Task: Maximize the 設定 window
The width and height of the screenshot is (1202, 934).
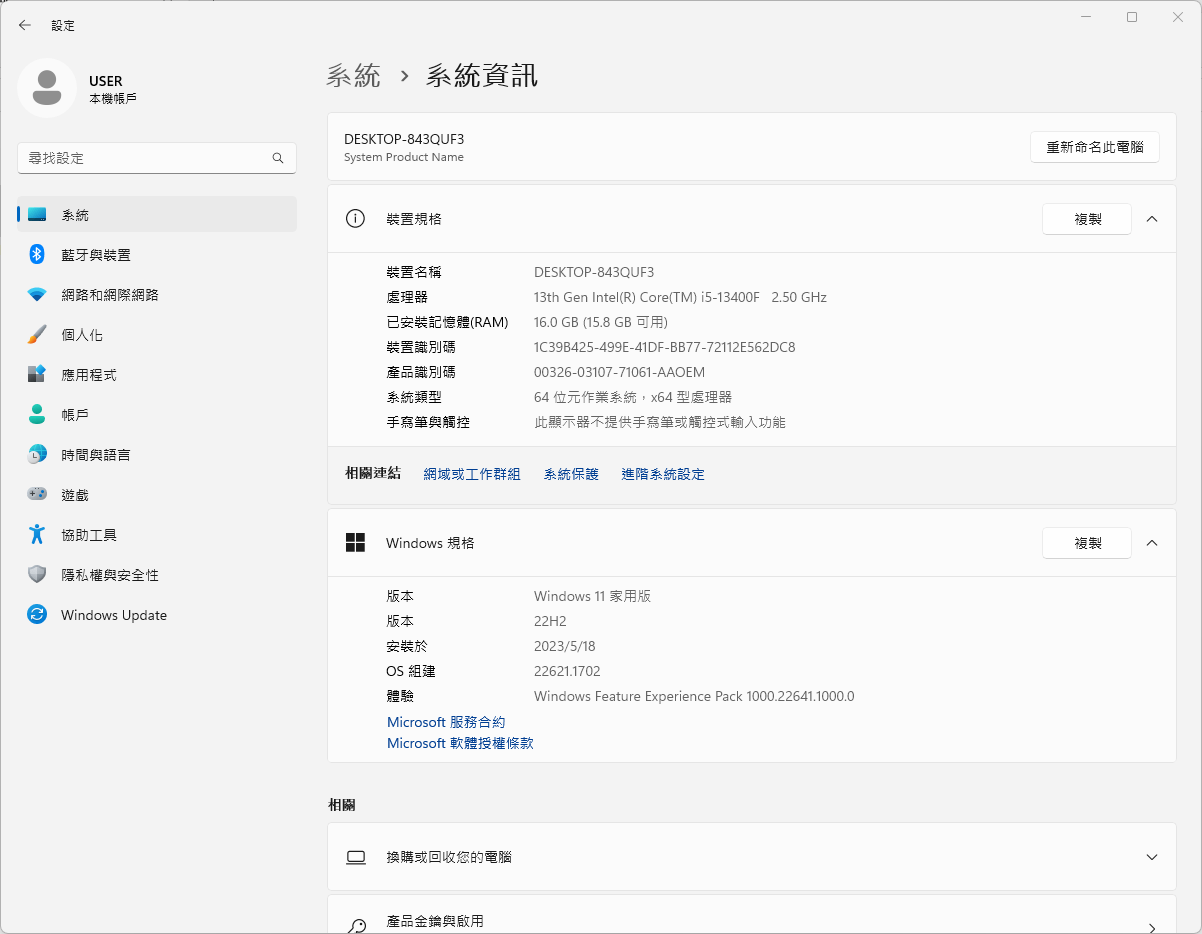Action: click(x=1132, y=17)
